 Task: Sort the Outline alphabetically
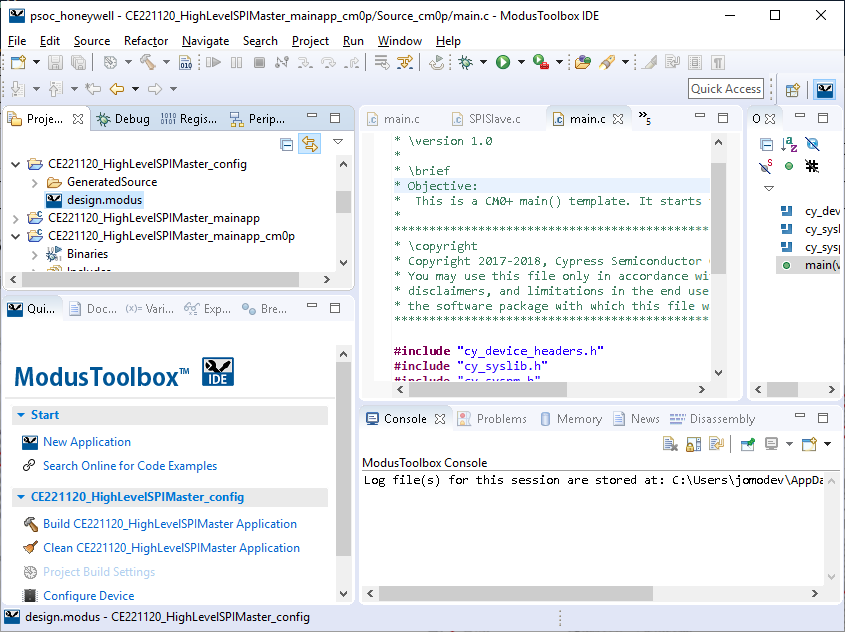[789, 145]
